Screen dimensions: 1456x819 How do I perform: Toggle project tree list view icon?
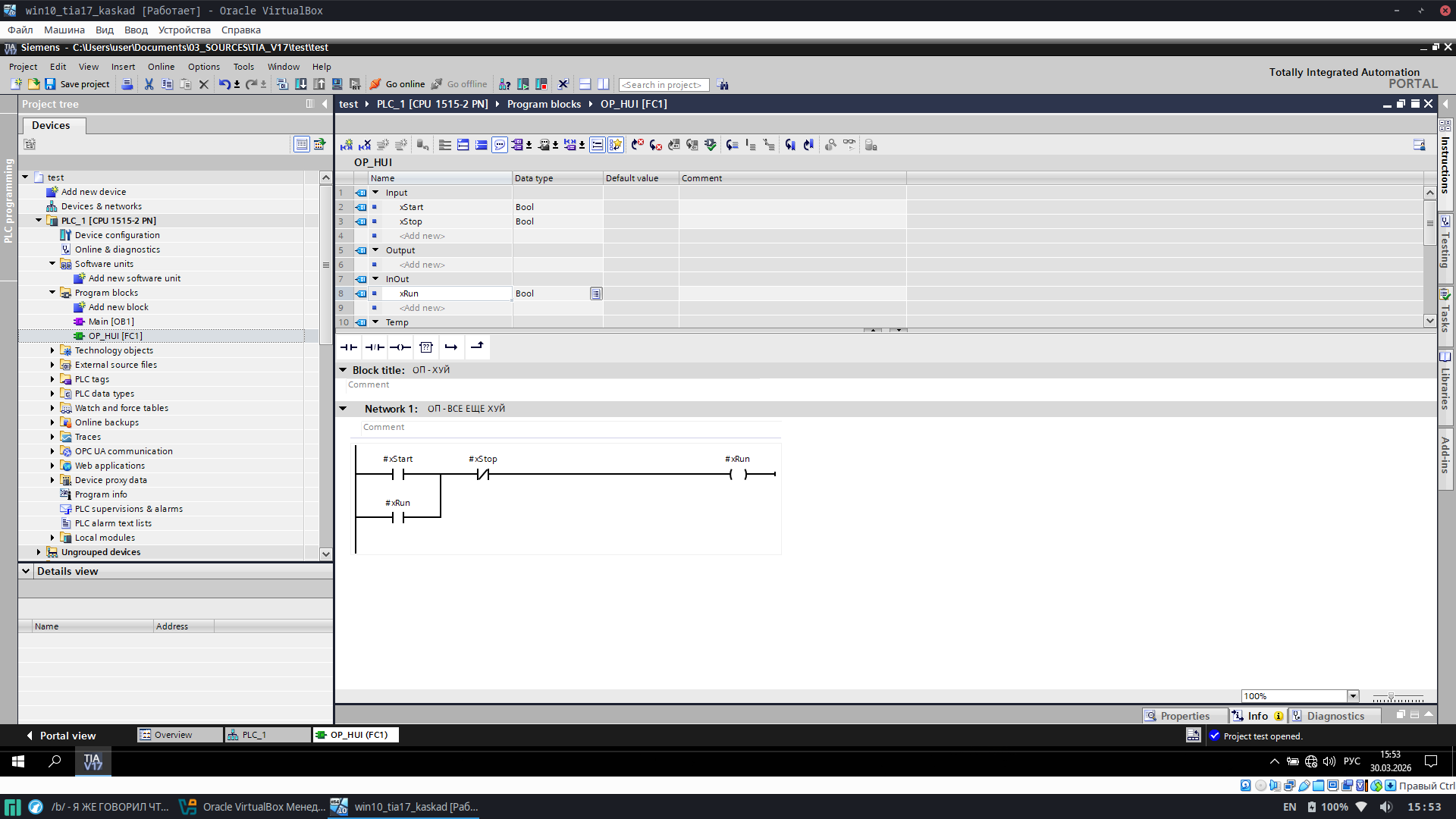pyautogui.click(x=302, y=144)
